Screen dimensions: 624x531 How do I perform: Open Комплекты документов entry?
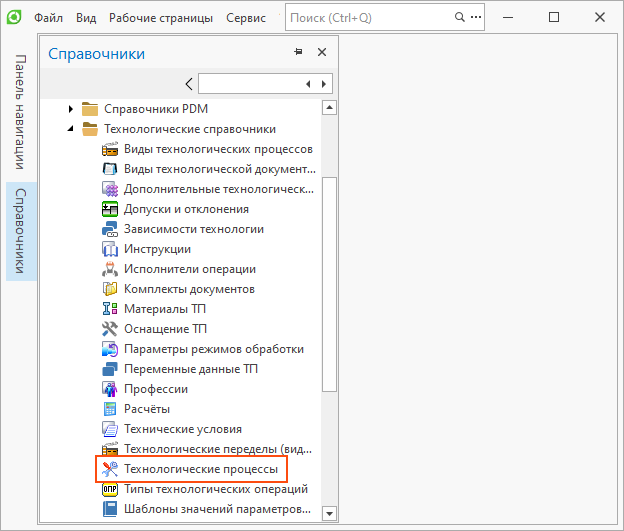click(189, 289)
